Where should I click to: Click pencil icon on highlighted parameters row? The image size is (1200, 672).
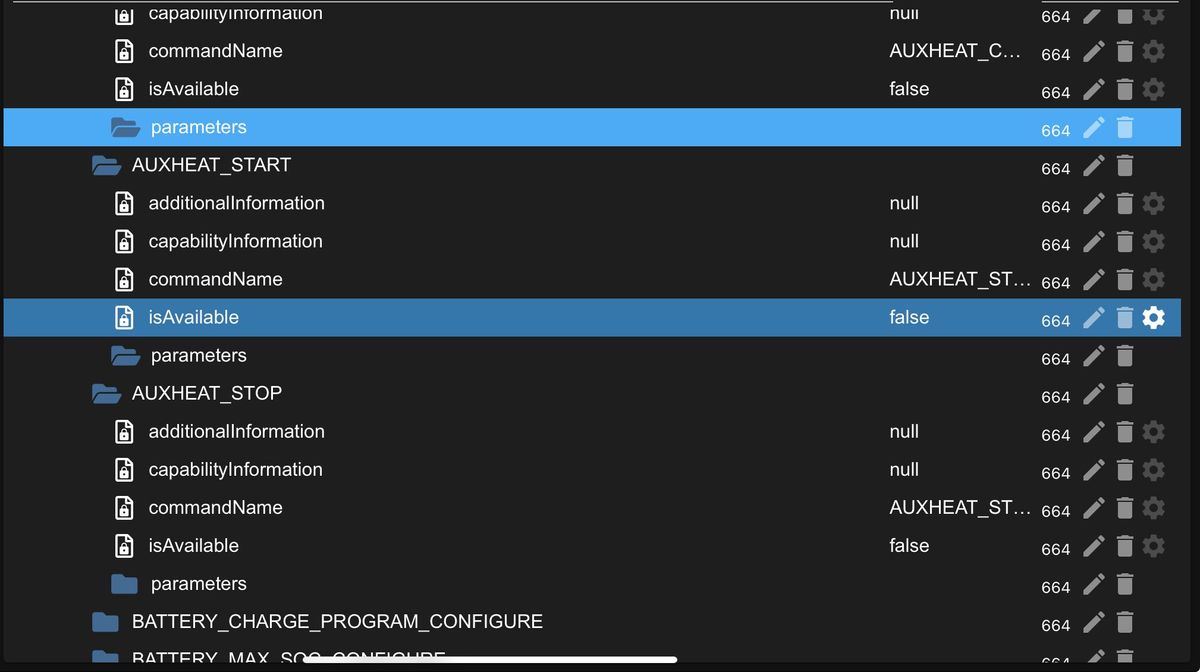click(1094, 127)
